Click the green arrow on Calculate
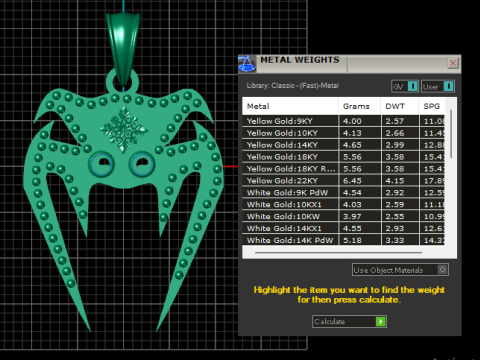The image size is (480, 360). click(380, 321)
